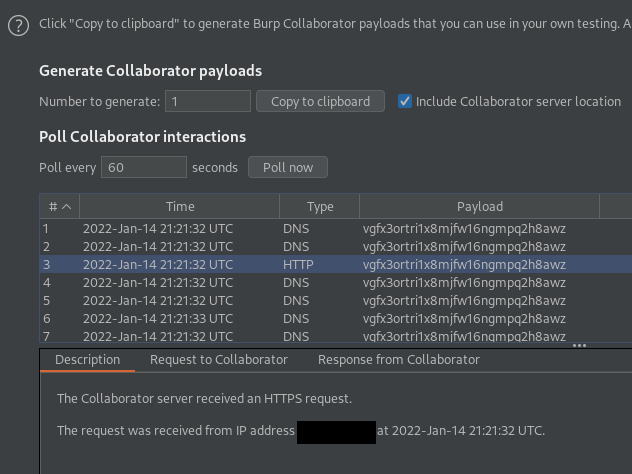Switch to the Description tab
The height and width of the screenshot is (474, 632).
(87, 360)
